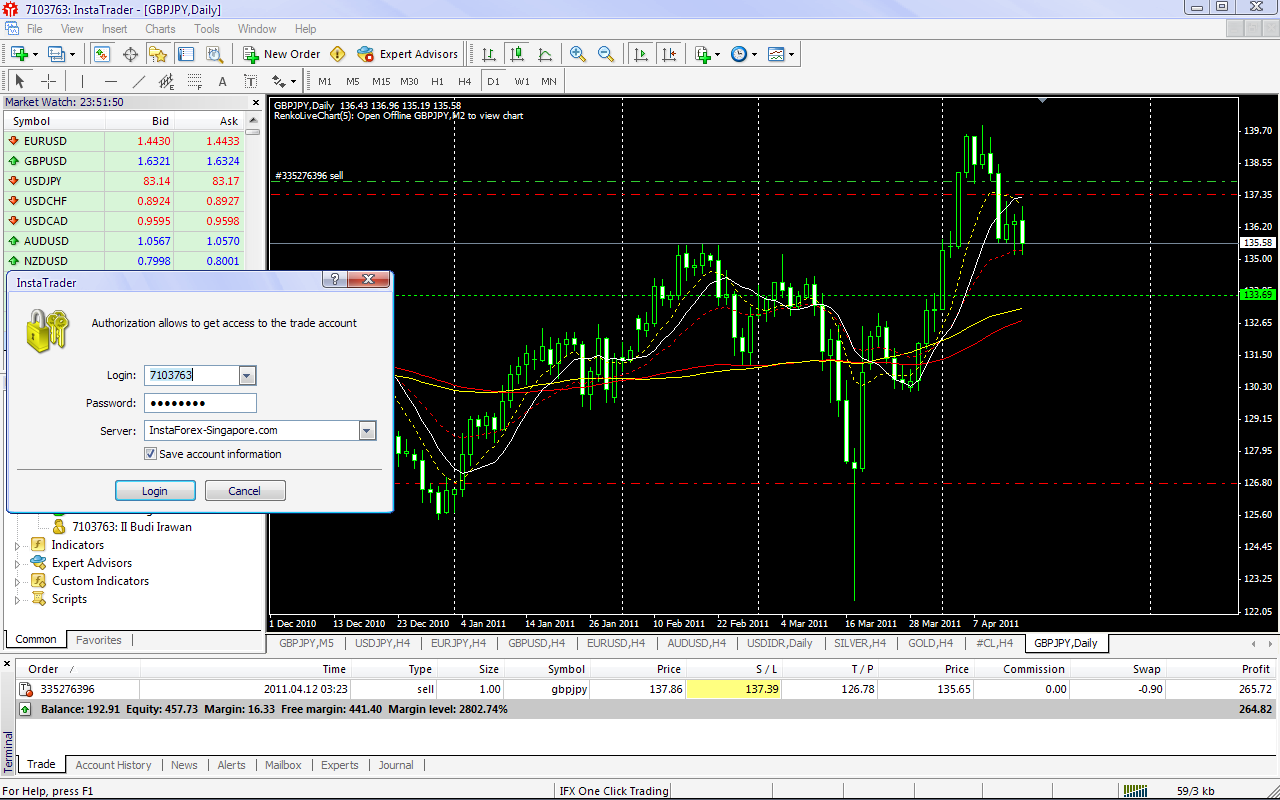Viewport: 1280px width, 800px height.
Task: Select the Text 'A' tool
Action: (x=222, y=81)
